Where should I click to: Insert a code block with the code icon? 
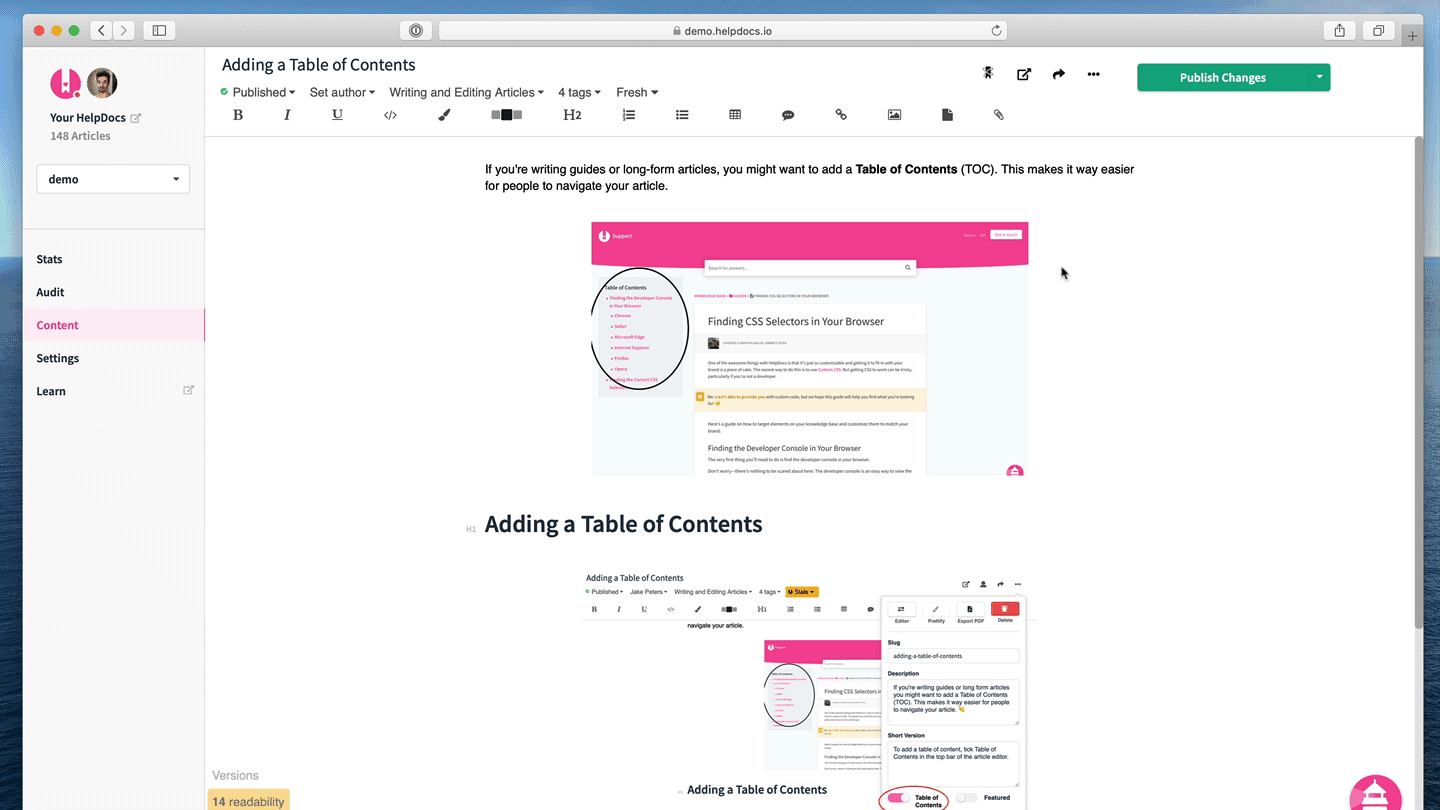390,115
